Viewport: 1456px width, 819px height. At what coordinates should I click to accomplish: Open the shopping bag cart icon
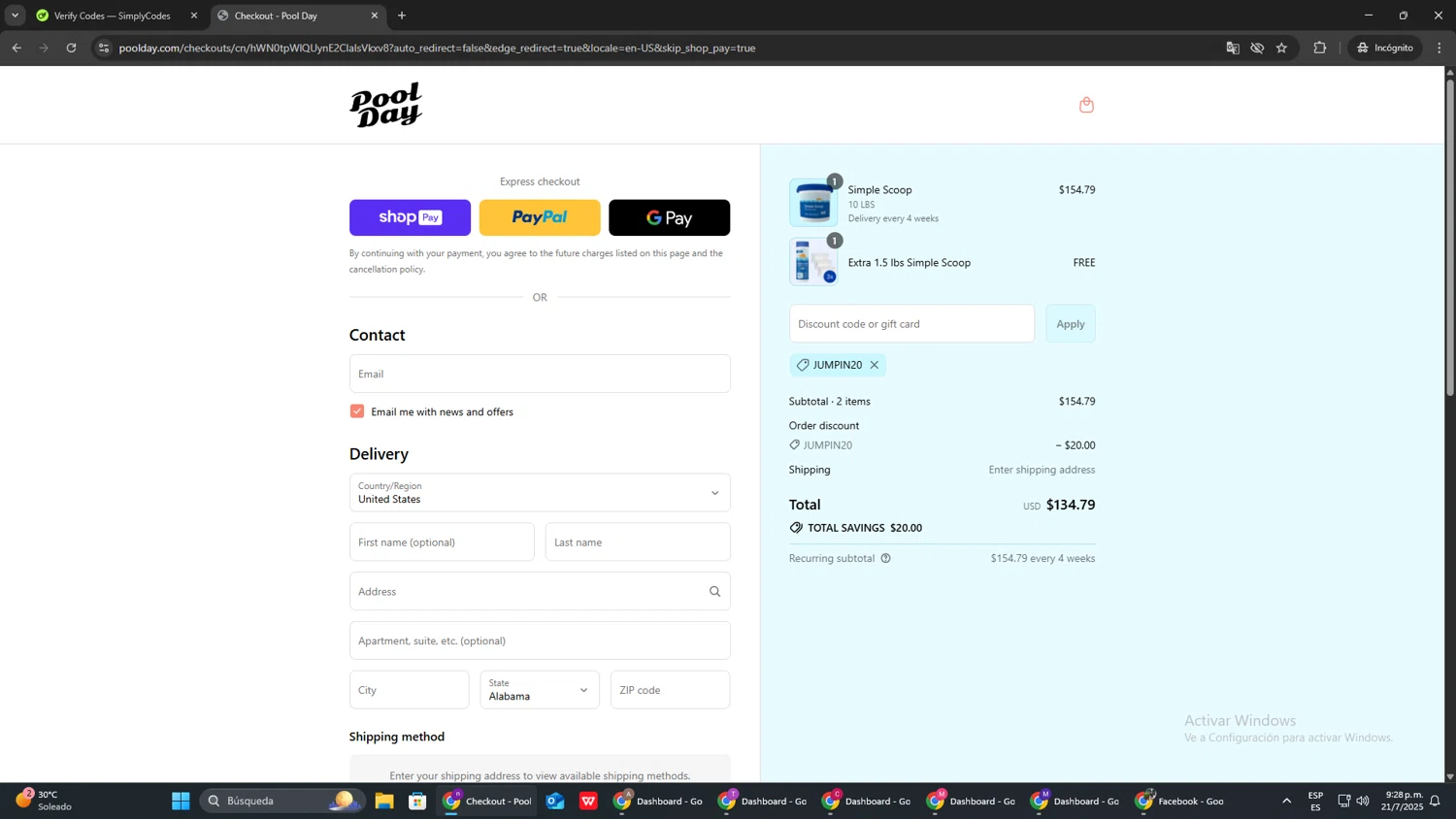pyautogui.click(x=1086, y=105)
